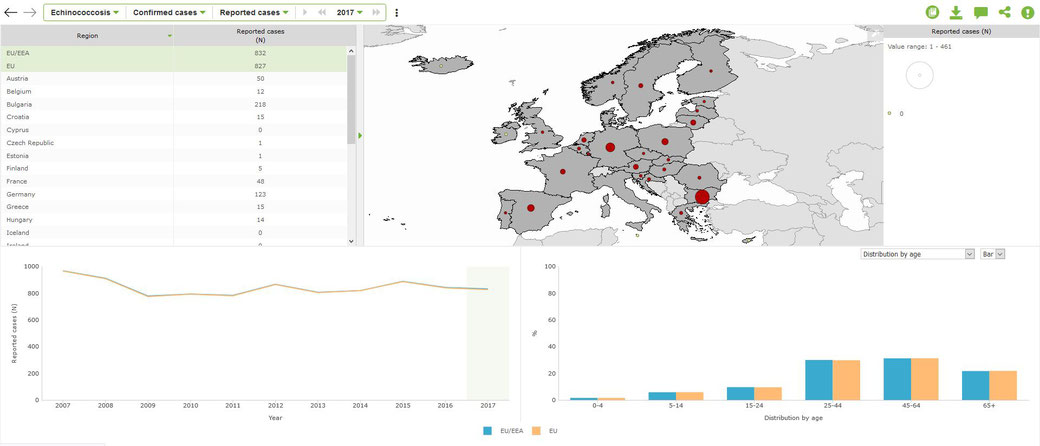Click the table scrollbar up arrow

tap(352, 51)
